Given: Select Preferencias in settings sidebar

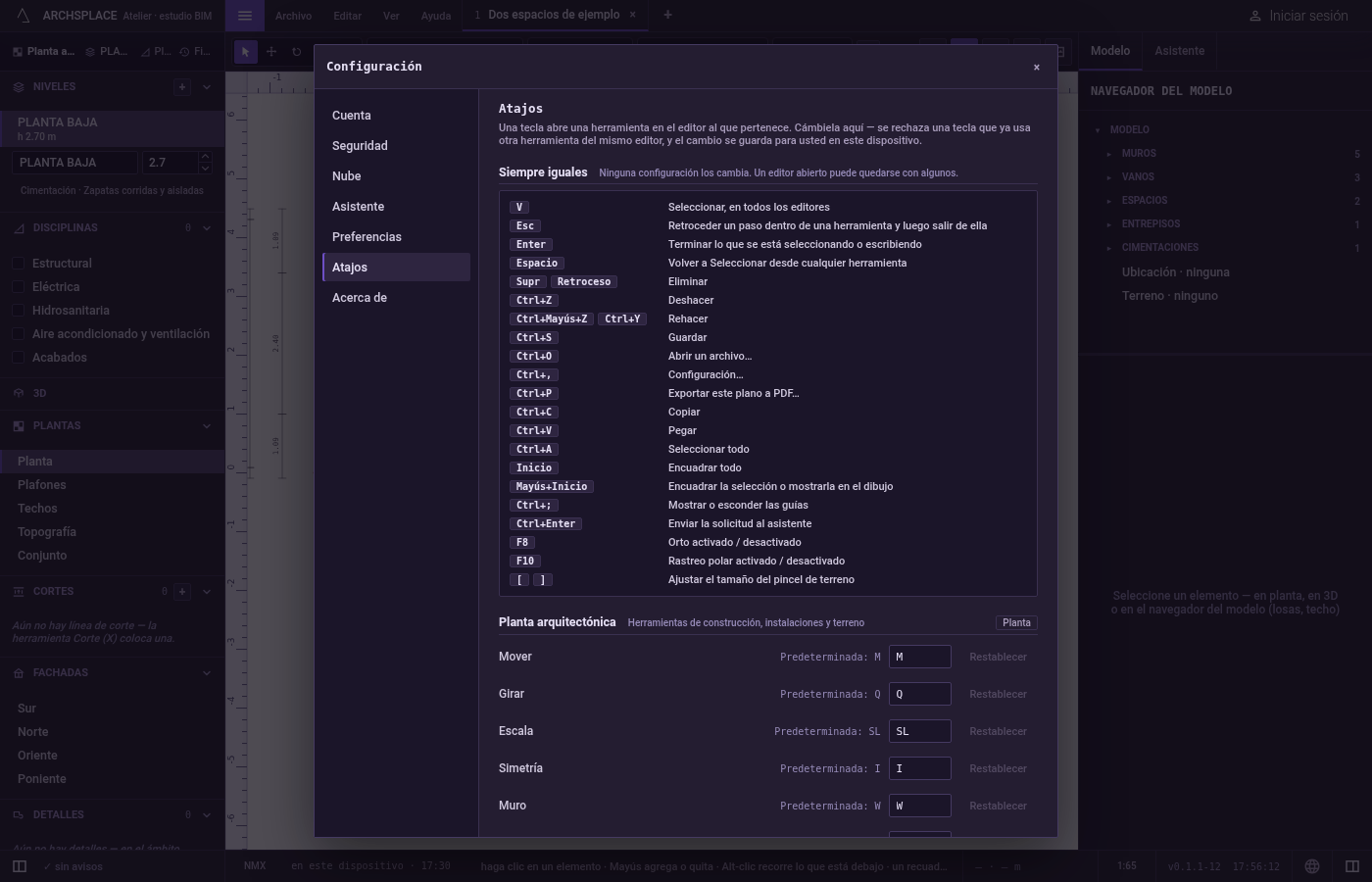Looking at the screenshot, I should [x=396, y=237].
